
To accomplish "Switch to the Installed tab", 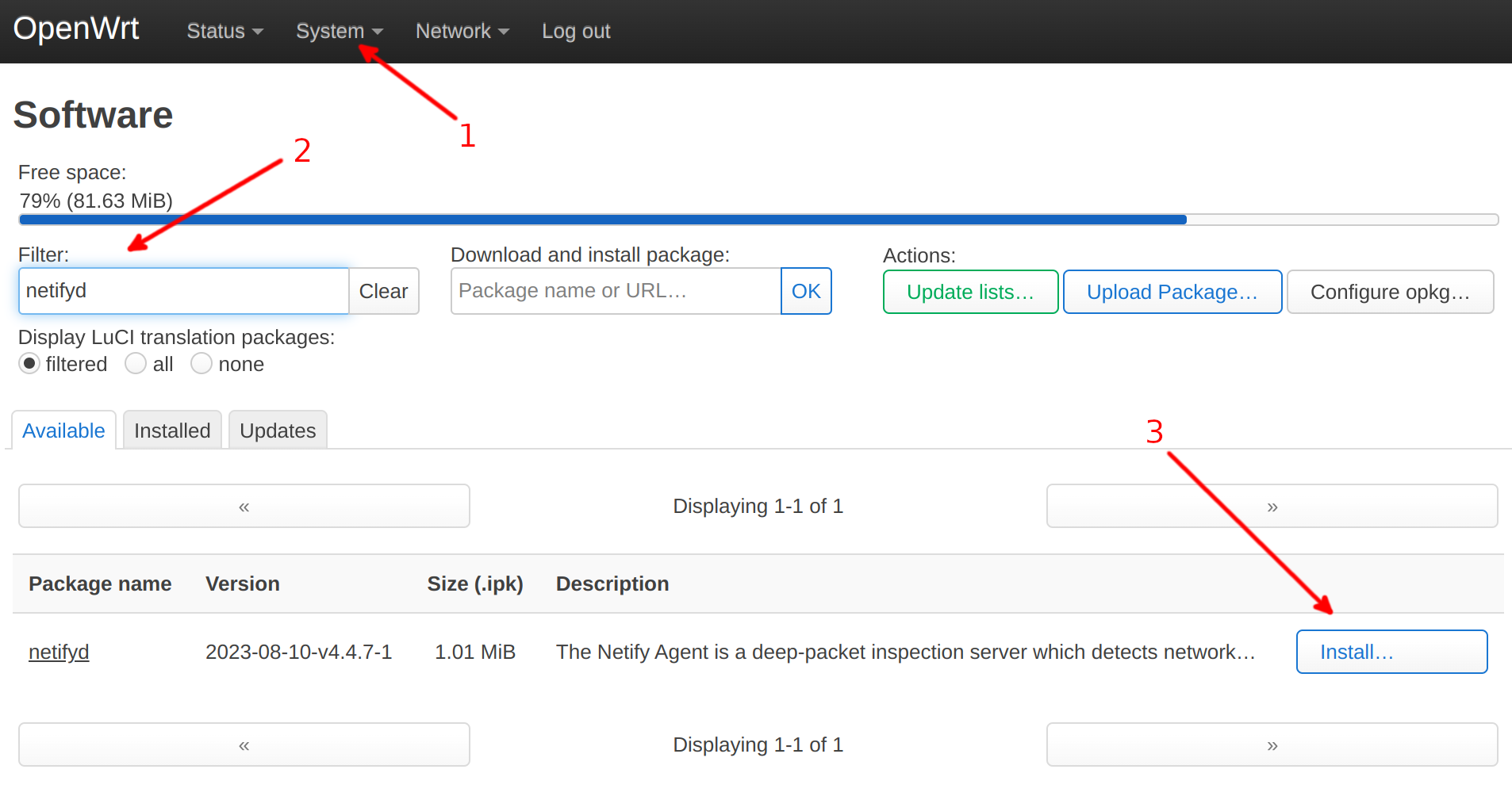I will click(x=172, y=431).
